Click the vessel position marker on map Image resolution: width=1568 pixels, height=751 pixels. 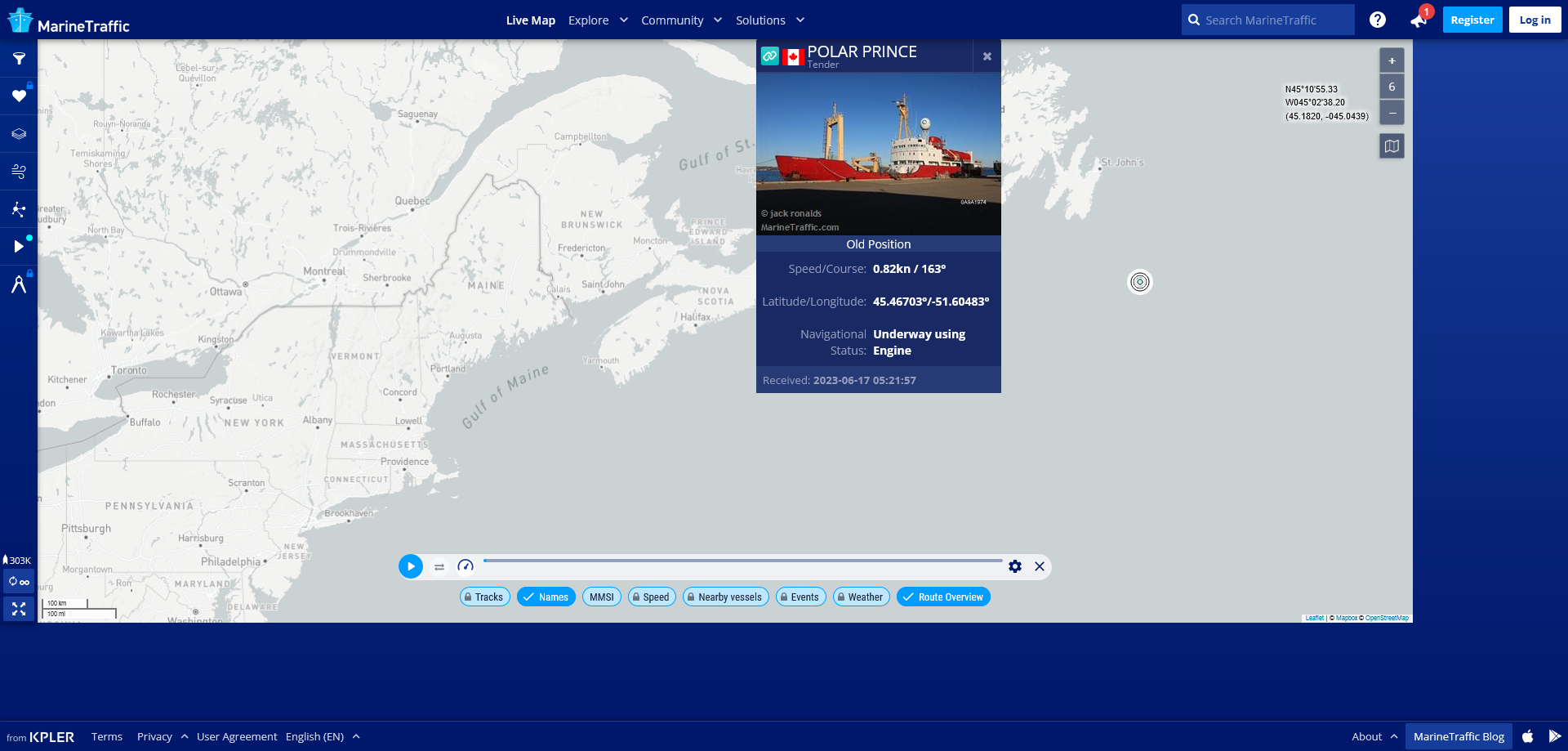click(x=1140, y=282)
